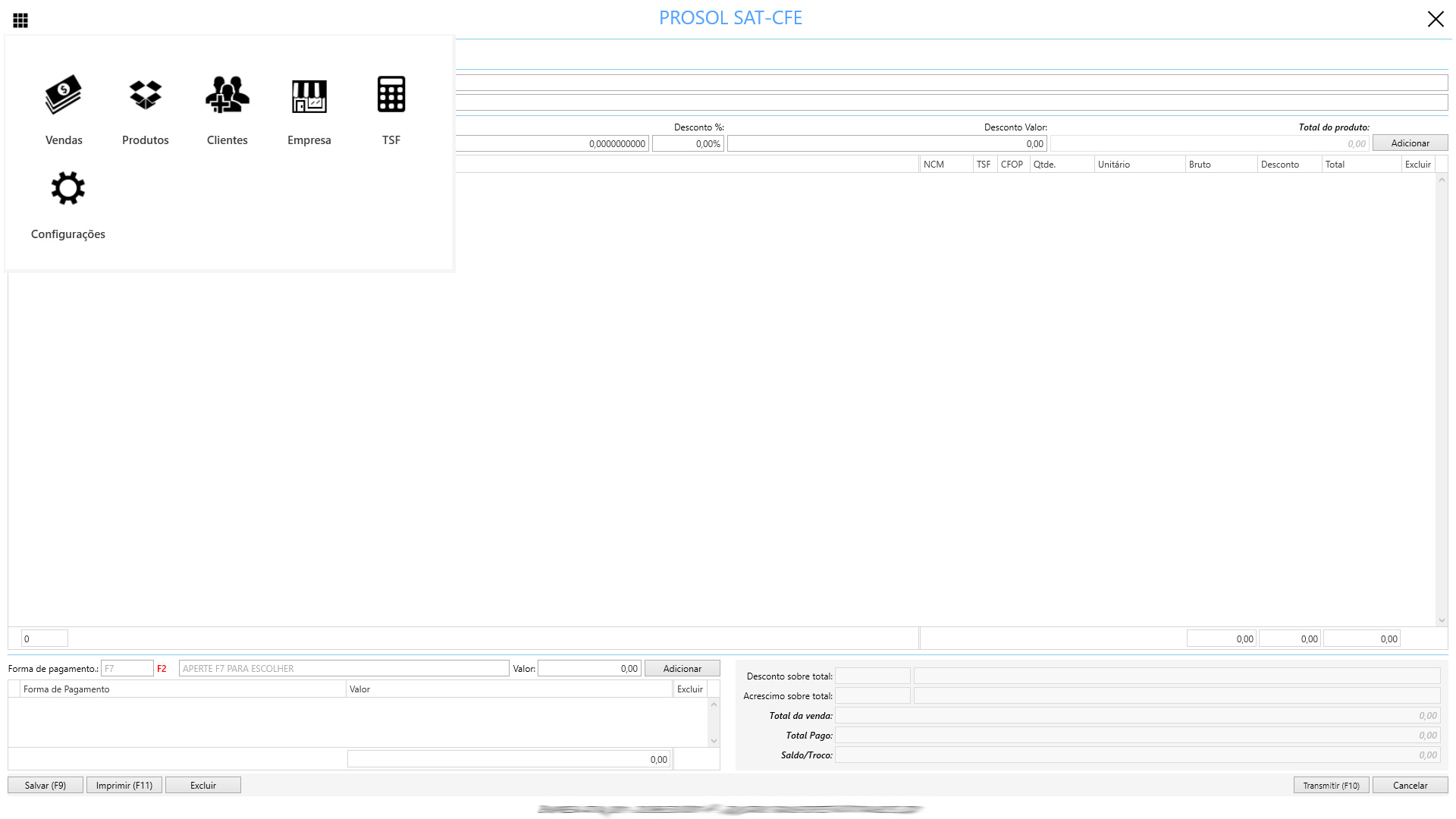1456x819 pixels.
Task: Click payments grid scrollbar up arrow
Action: [x=714, y=704]
